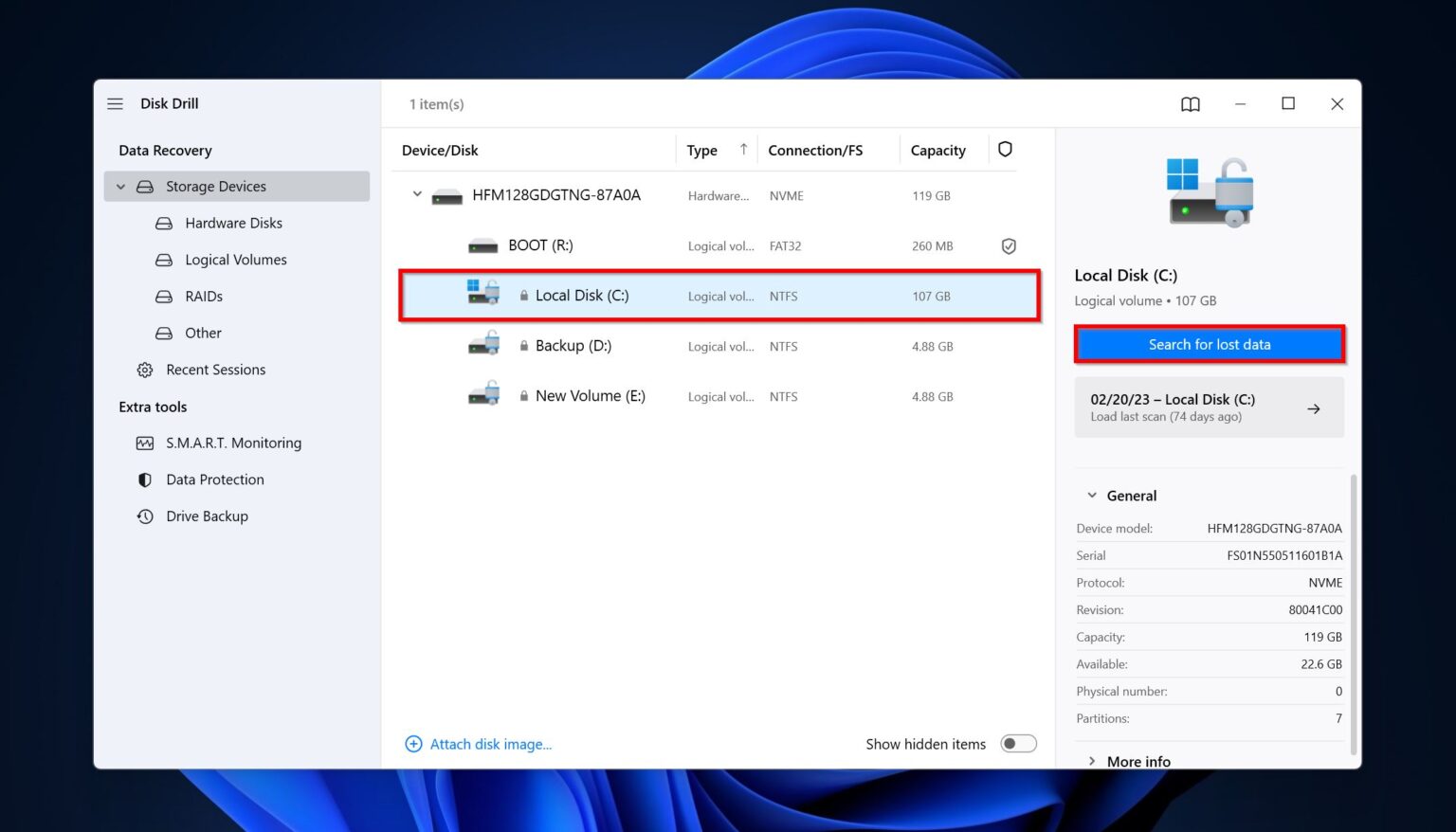Collapse the General info section

(1091, 495)
